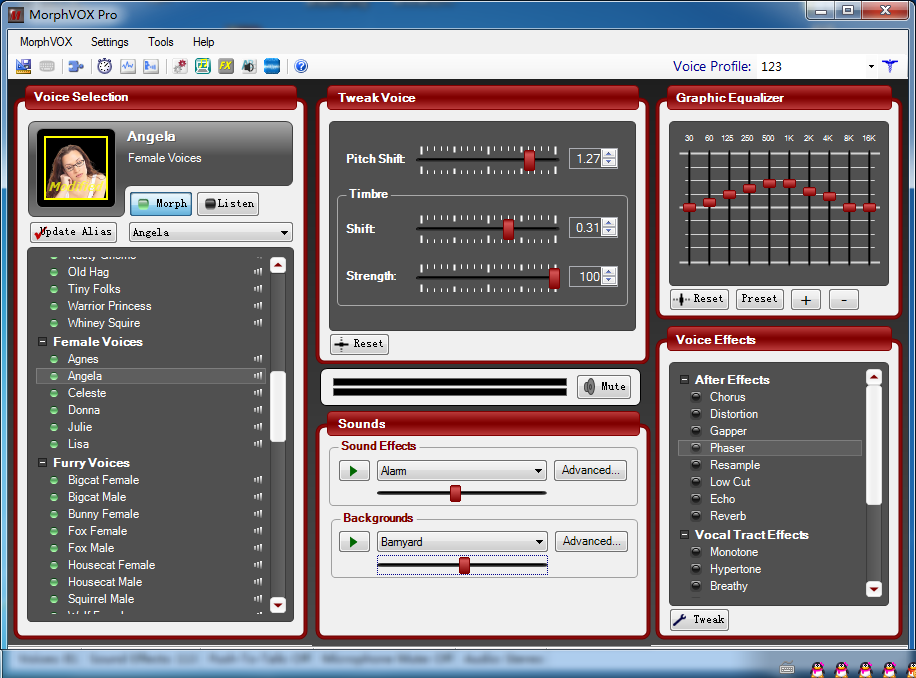Open help with the question mark icon
This screenshot has height=678, width=916.
click(x=301, y=66)
